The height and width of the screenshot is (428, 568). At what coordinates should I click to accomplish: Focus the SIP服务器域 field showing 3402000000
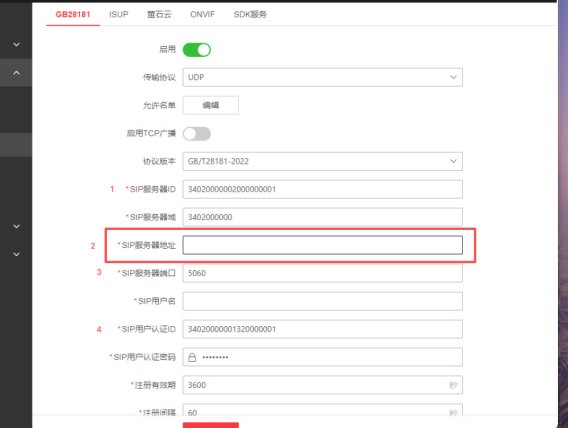click(322, 217)
